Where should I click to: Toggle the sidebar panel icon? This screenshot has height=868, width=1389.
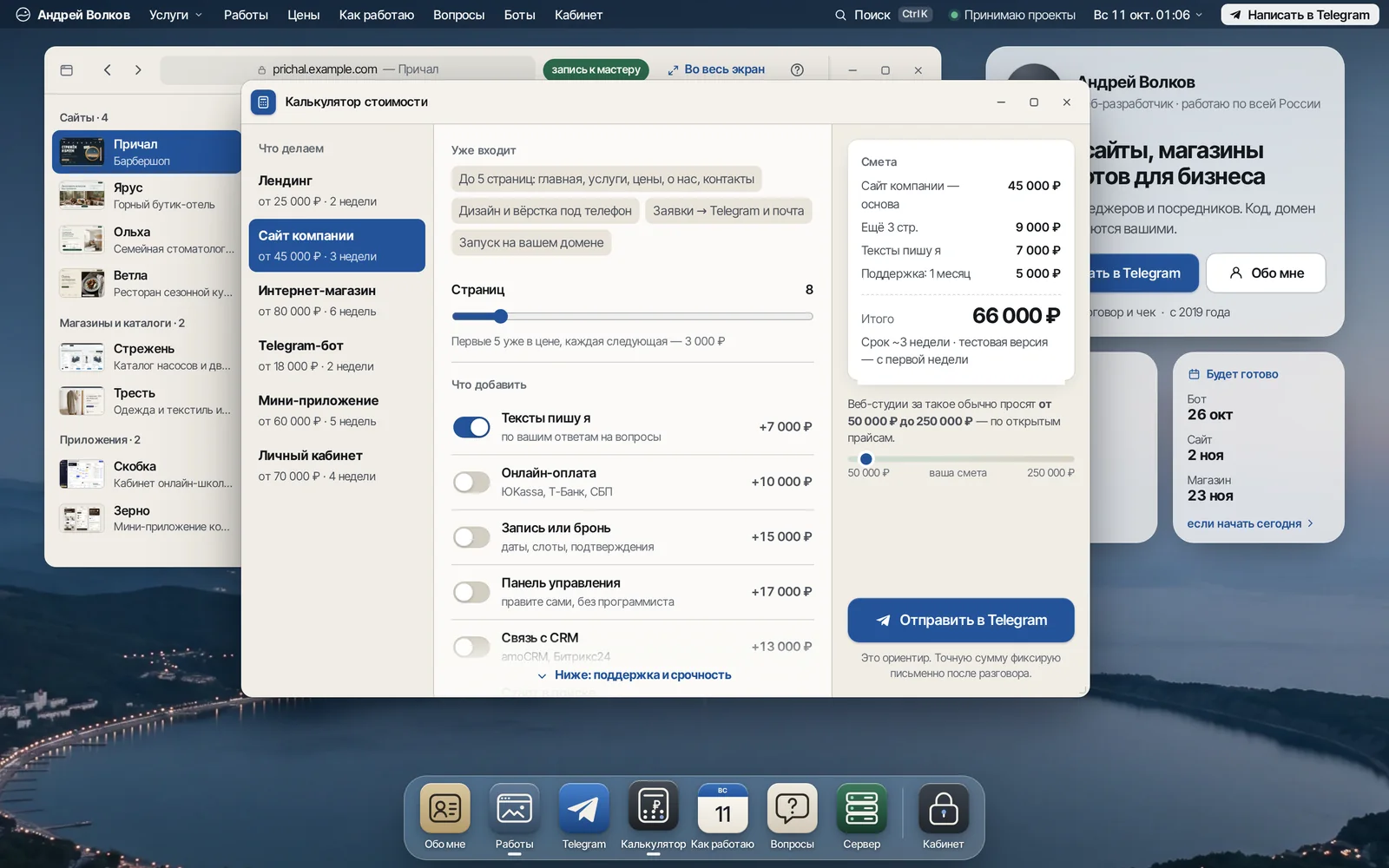click(x=67, y=69)
